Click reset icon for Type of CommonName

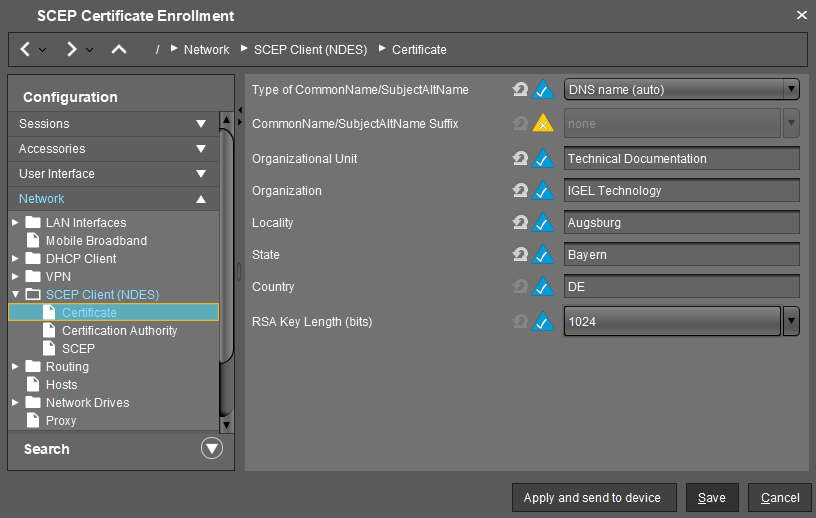[520, 90]
